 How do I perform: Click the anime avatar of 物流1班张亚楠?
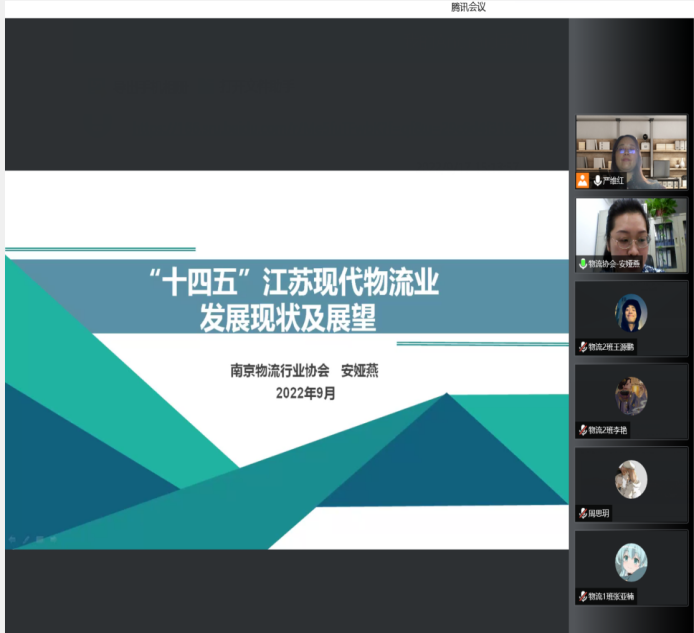631,562
